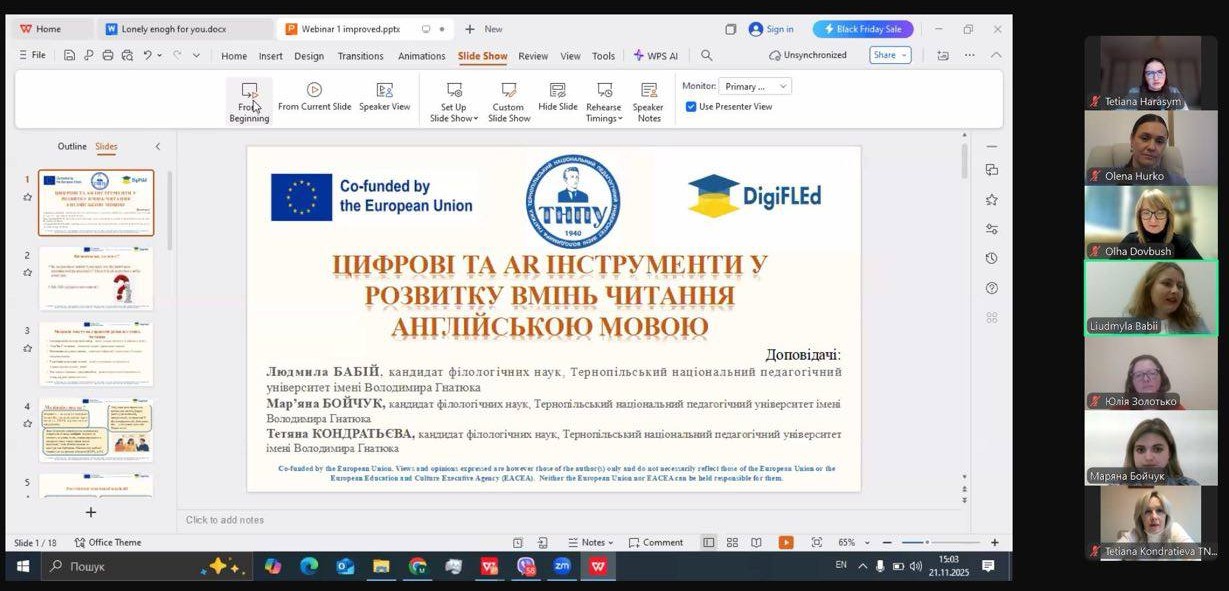
Task: Select slide 3 thumbnail in slide panel
Action: (96, 353)
